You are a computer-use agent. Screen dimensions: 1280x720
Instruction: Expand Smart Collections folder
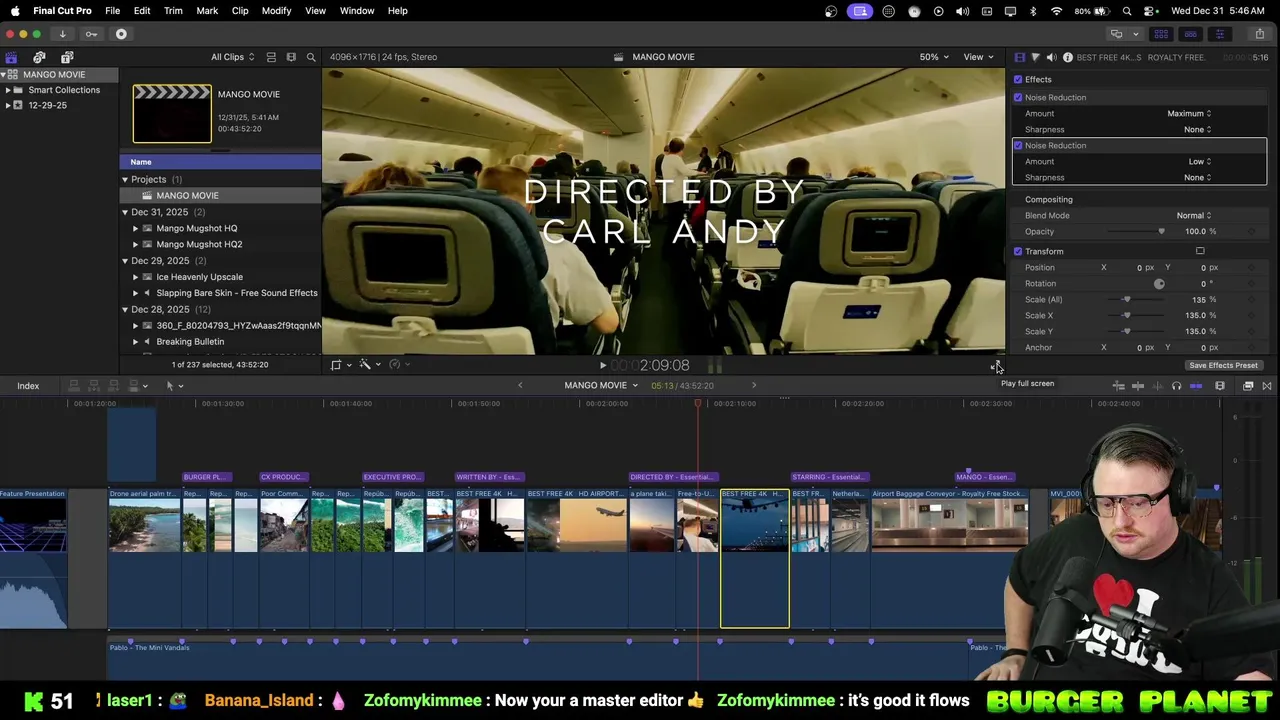[8, 90]
